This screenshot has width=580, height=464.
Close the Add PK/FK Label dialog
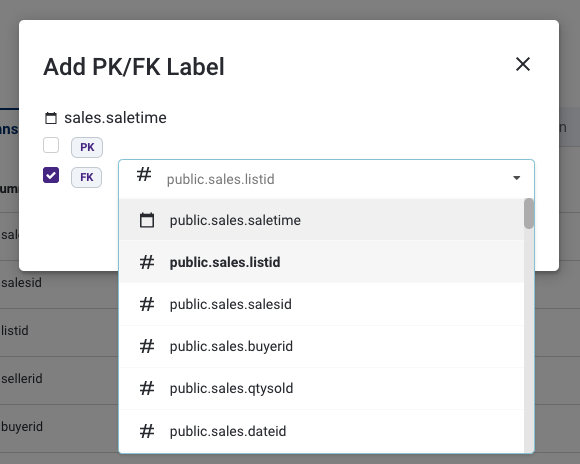pyautogui.click(x=523, y=64)
